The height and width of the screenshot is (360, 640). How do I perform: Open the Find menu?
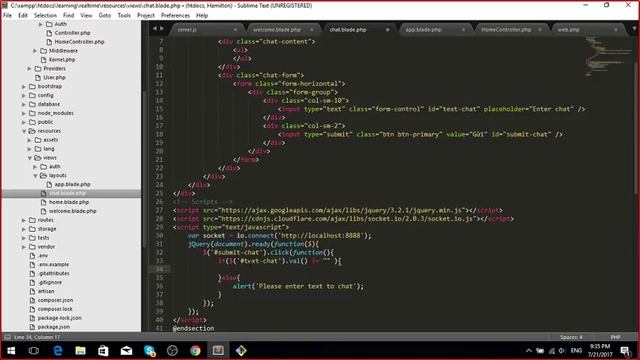click(x=69, y=16)
